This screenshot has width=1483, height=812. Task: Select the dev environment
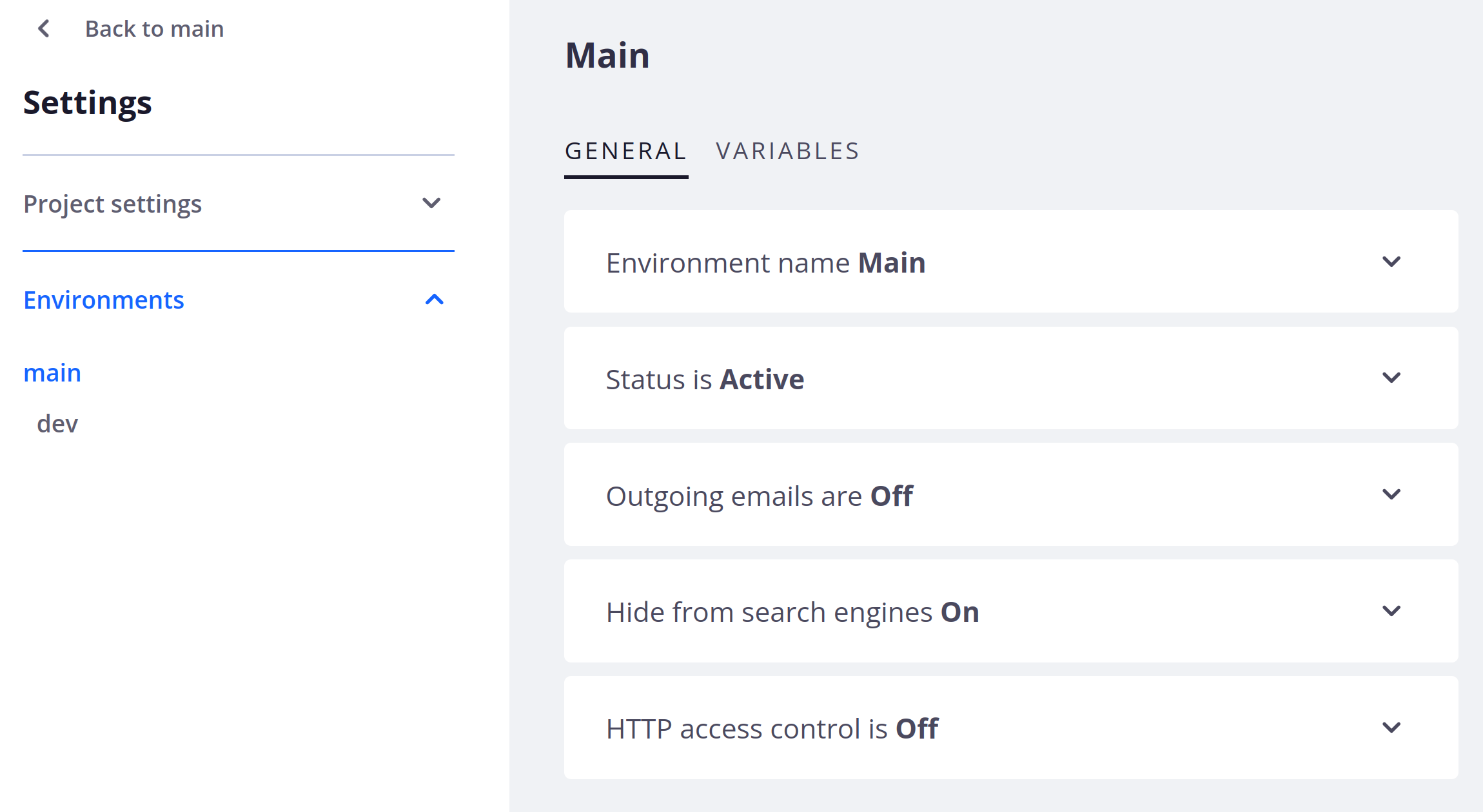[57, 423]
